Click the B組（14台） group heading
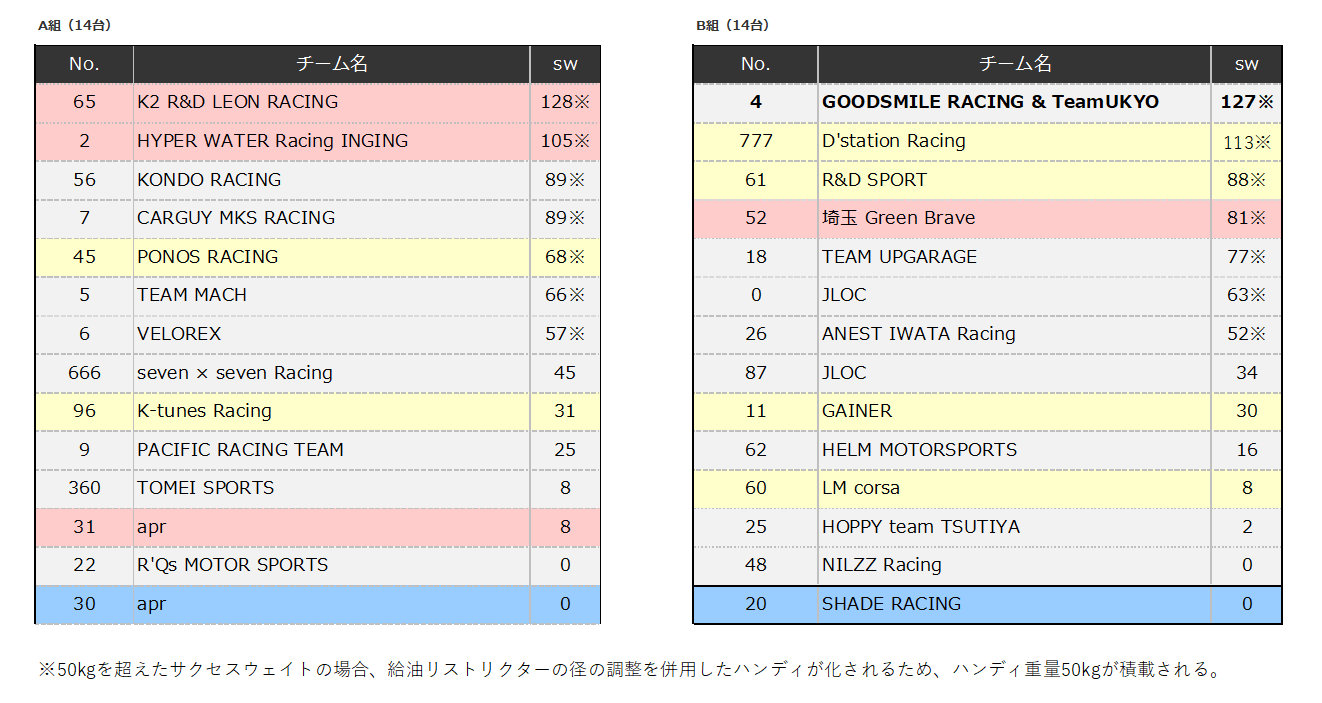The width and height of the screenshot is (1322, 703). click(x=732, y=26)
